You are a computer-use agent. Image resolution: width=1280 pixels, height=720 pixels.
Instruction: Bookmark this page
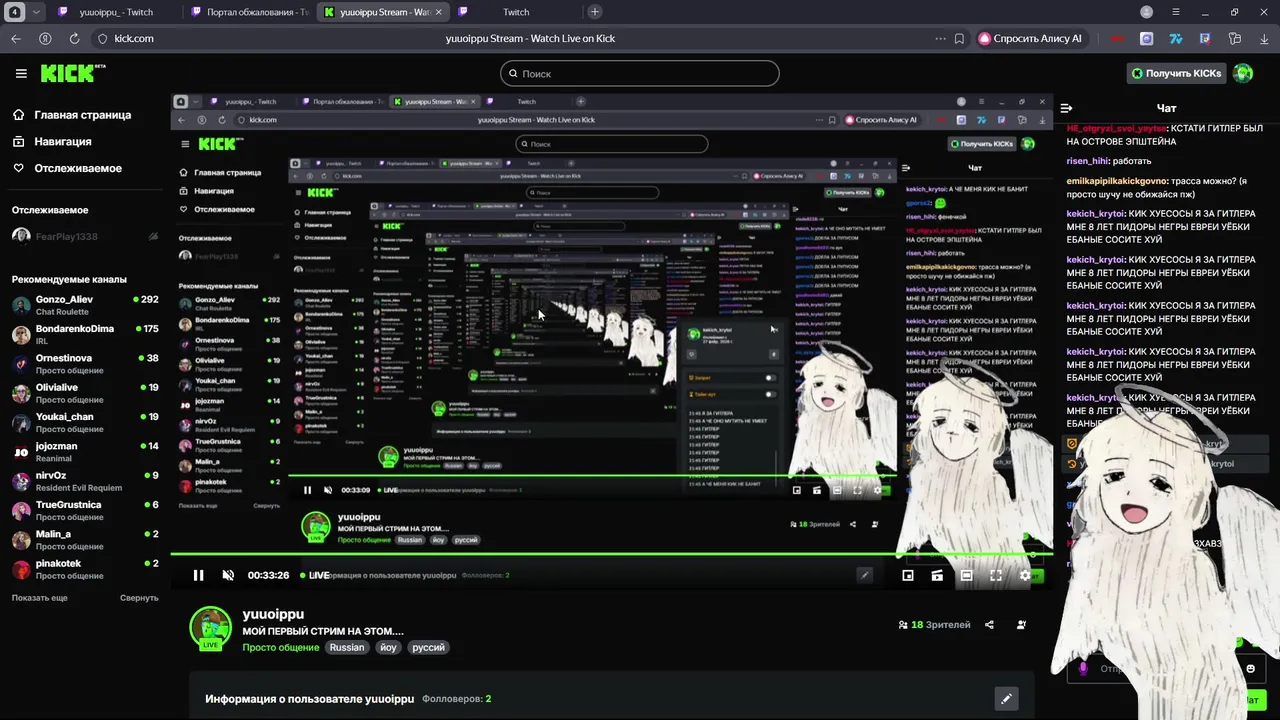coord(959,38)
